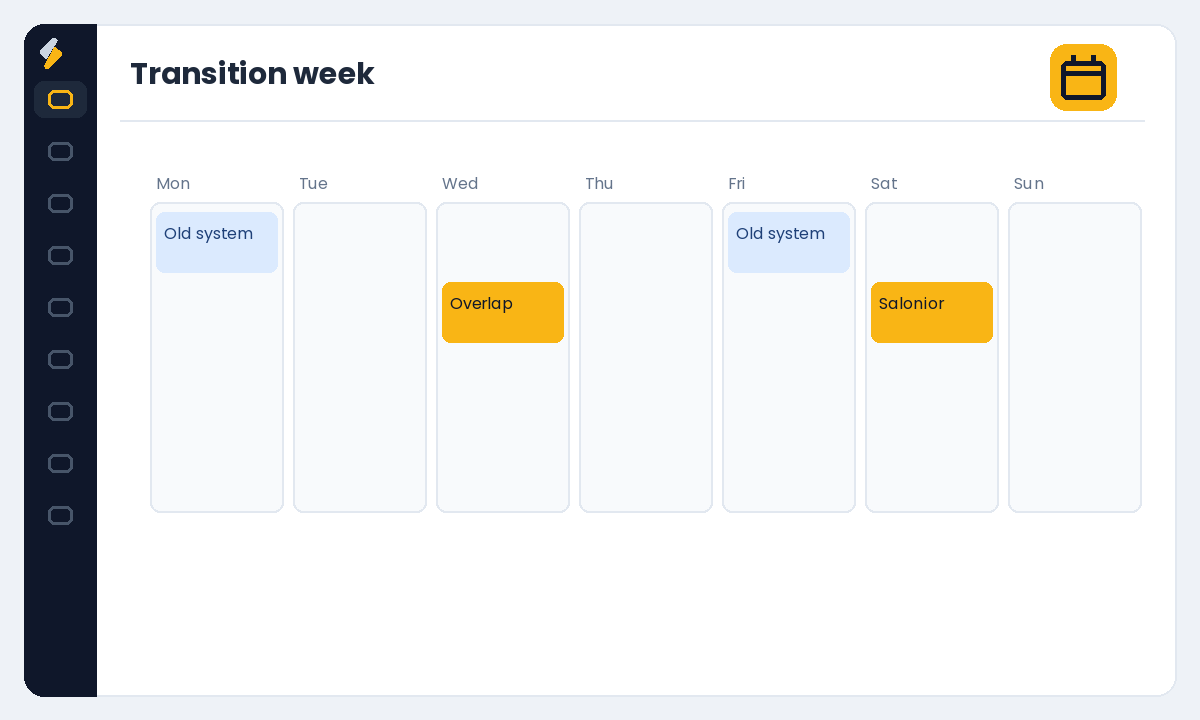Click the Sat day header label
The width and height of the screenshot is (1200, 720).
point(884,184)
